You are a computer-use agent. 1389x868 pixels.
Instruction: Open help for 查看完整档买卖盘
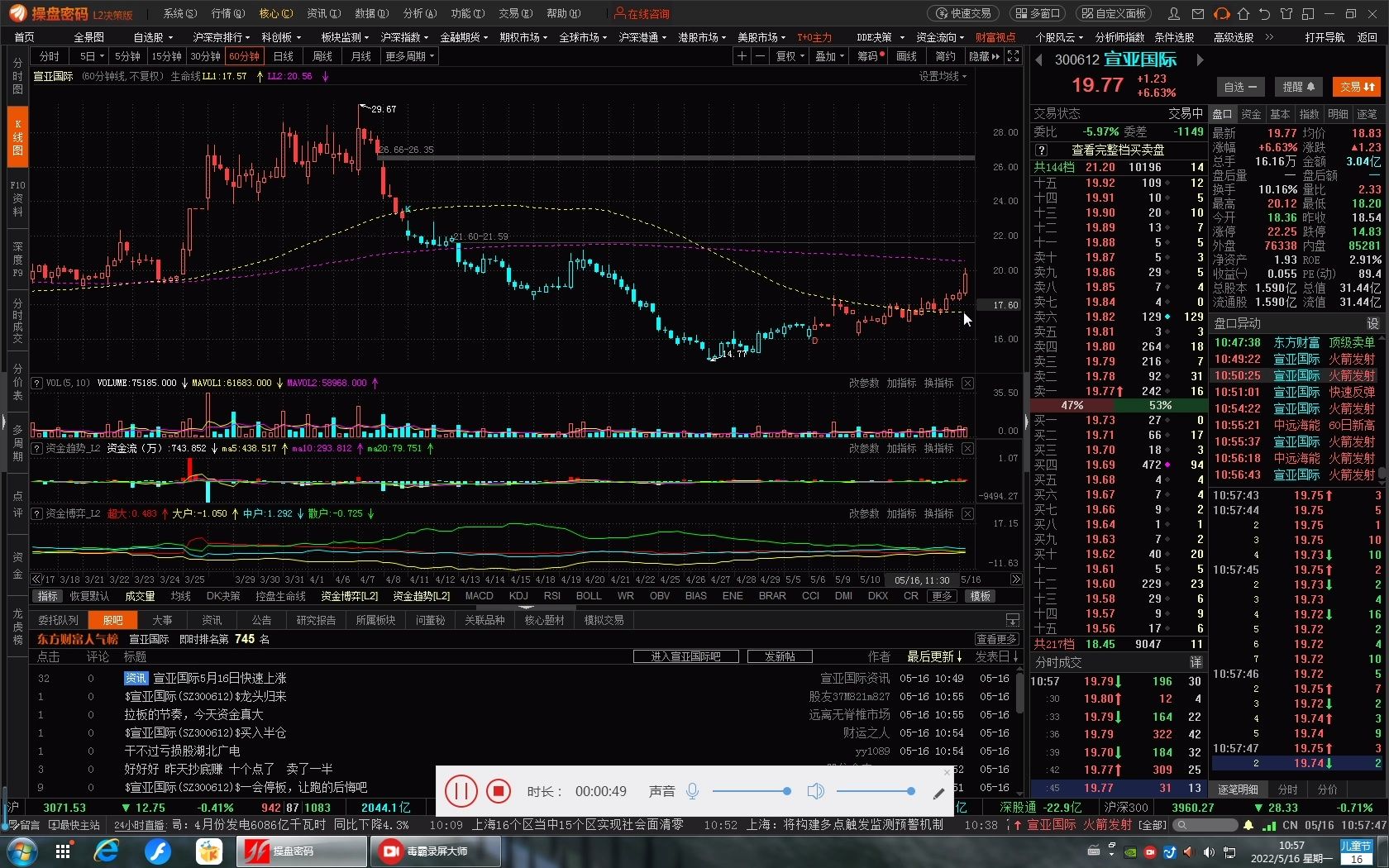(x=1042, y=150)
